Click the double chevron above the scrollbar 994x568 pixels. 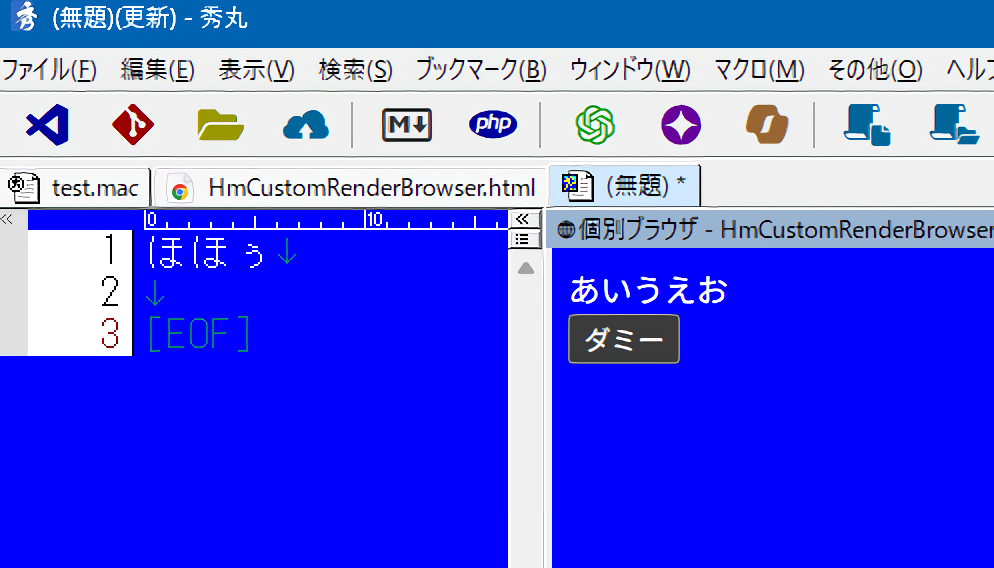[521, 219]
